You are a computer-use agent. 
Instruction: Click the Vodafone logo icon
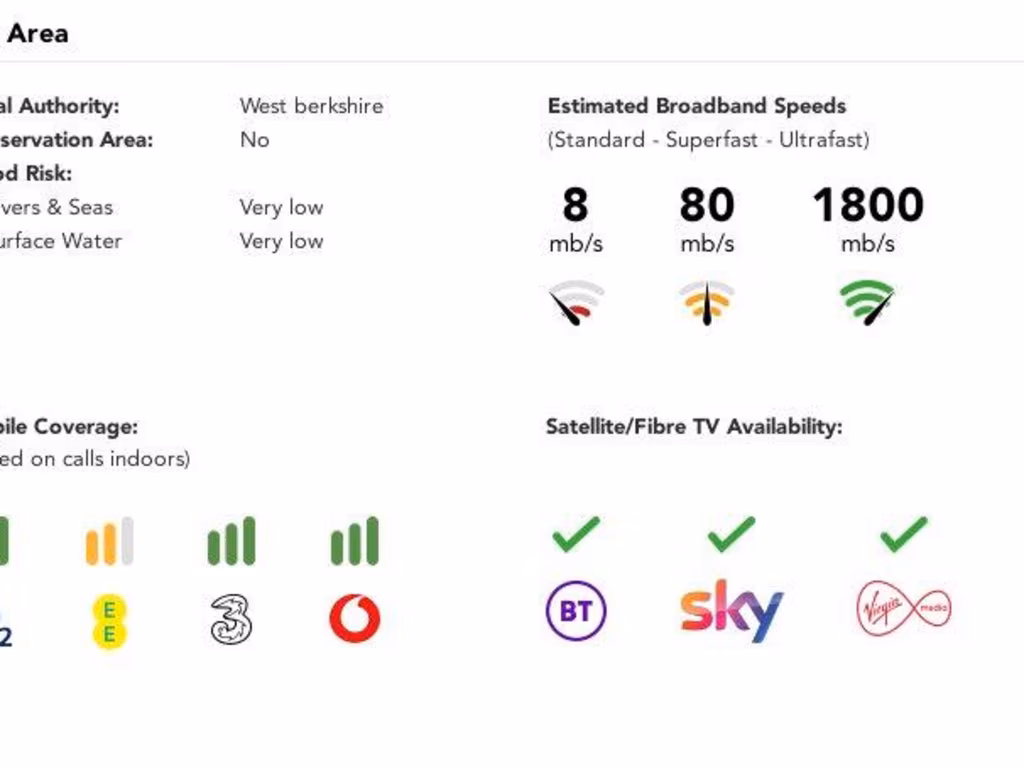(x=355, y=619)
